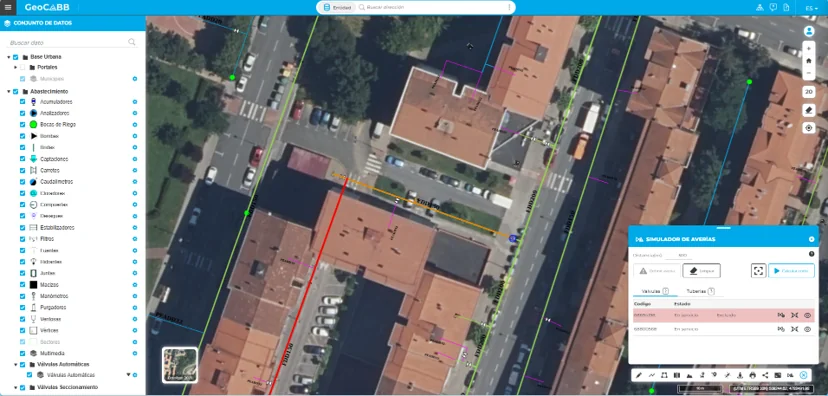Viewport: 828px width, 396px height.
Task: Open the Entidad selector in the search bar
Action: (x=337, y=7)
